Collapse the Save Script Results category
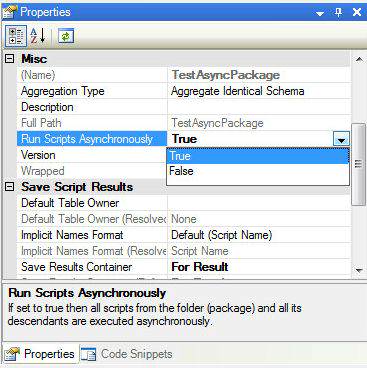Image resolution: width=367 pixels, height=368 pixels. click(x=10, y=187)
